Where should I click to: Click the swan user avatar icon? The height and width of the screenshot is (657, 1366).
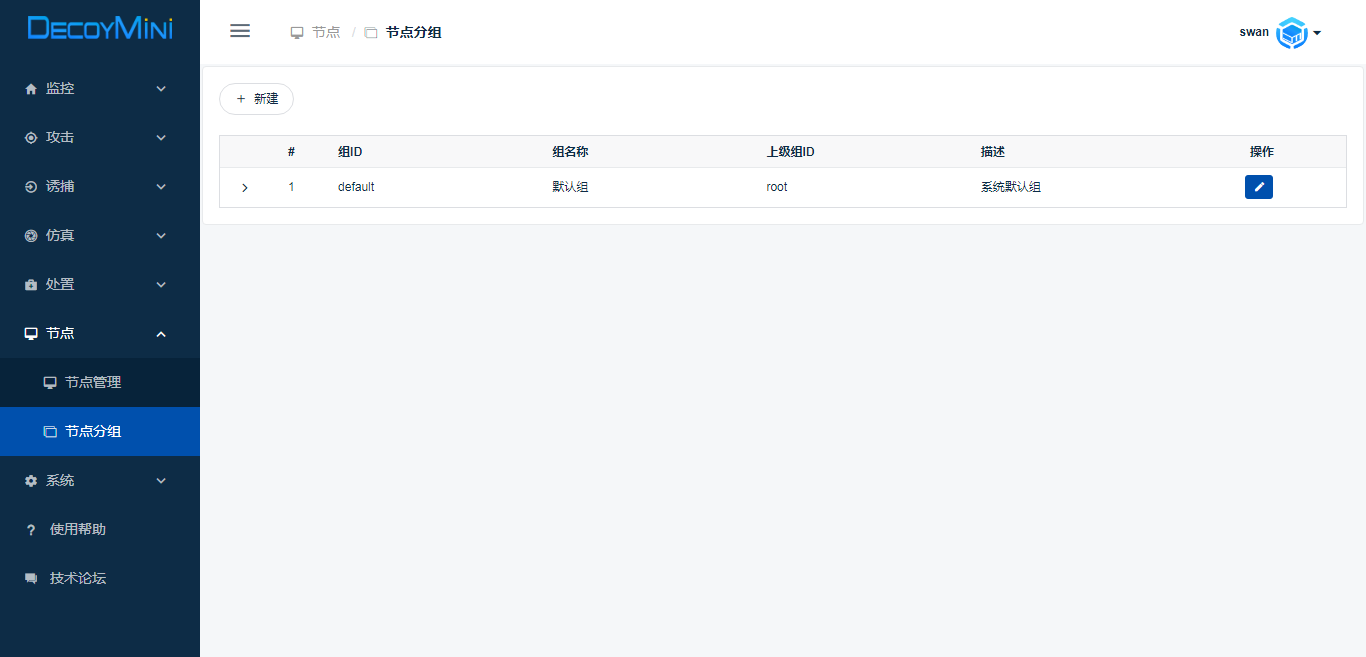click(x=1292, y=33)
